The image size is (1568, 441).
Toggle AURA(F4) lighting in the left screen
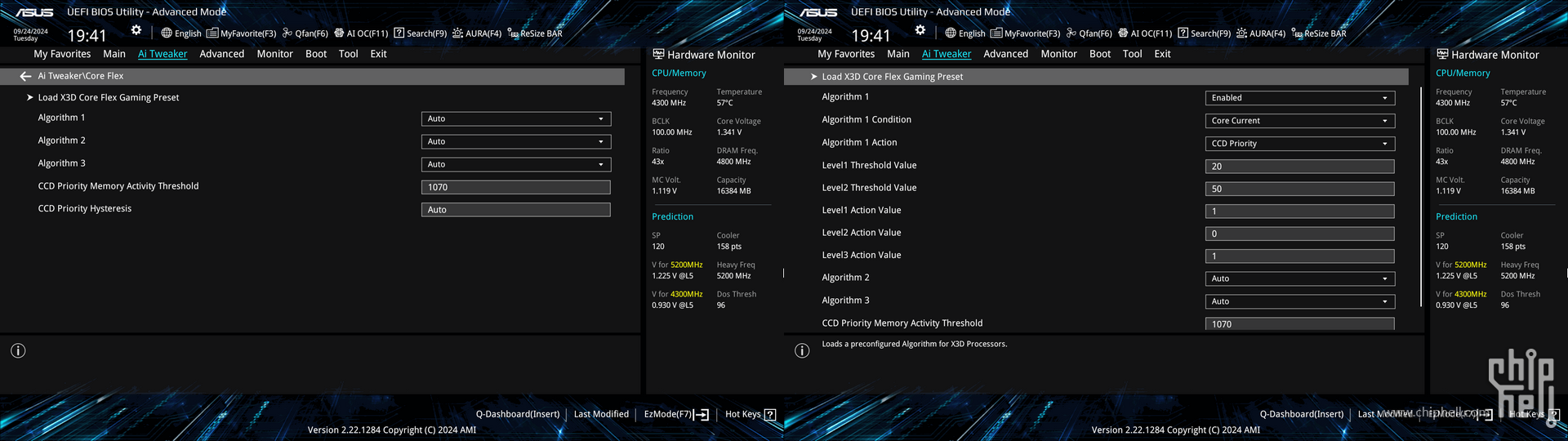477,33
